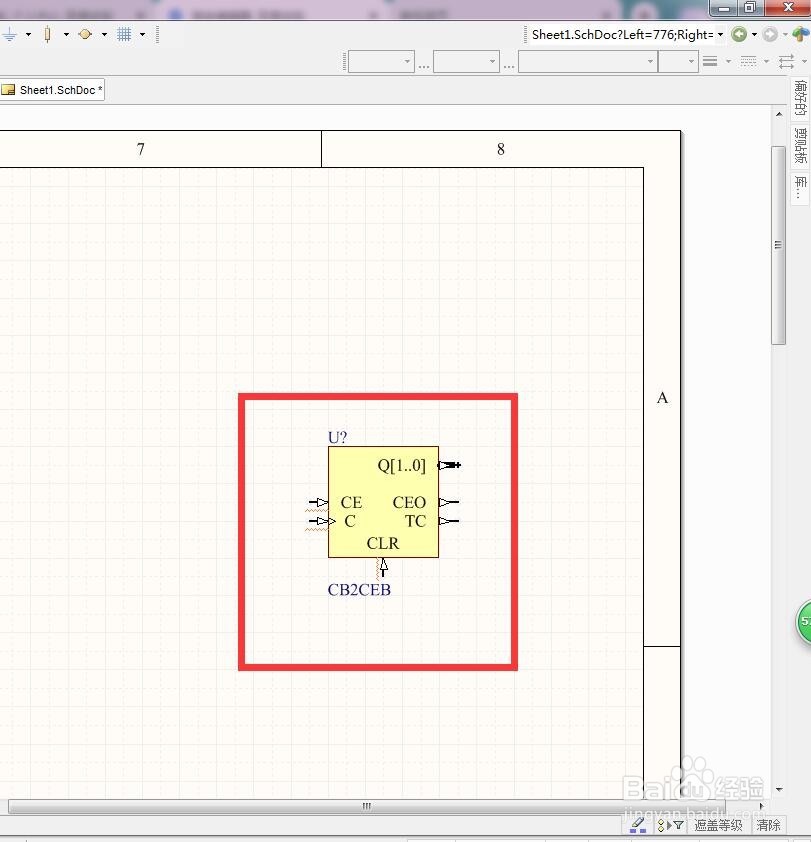Expand the digital device list arrow
811x842 pixels.
(x=67, y=35)
